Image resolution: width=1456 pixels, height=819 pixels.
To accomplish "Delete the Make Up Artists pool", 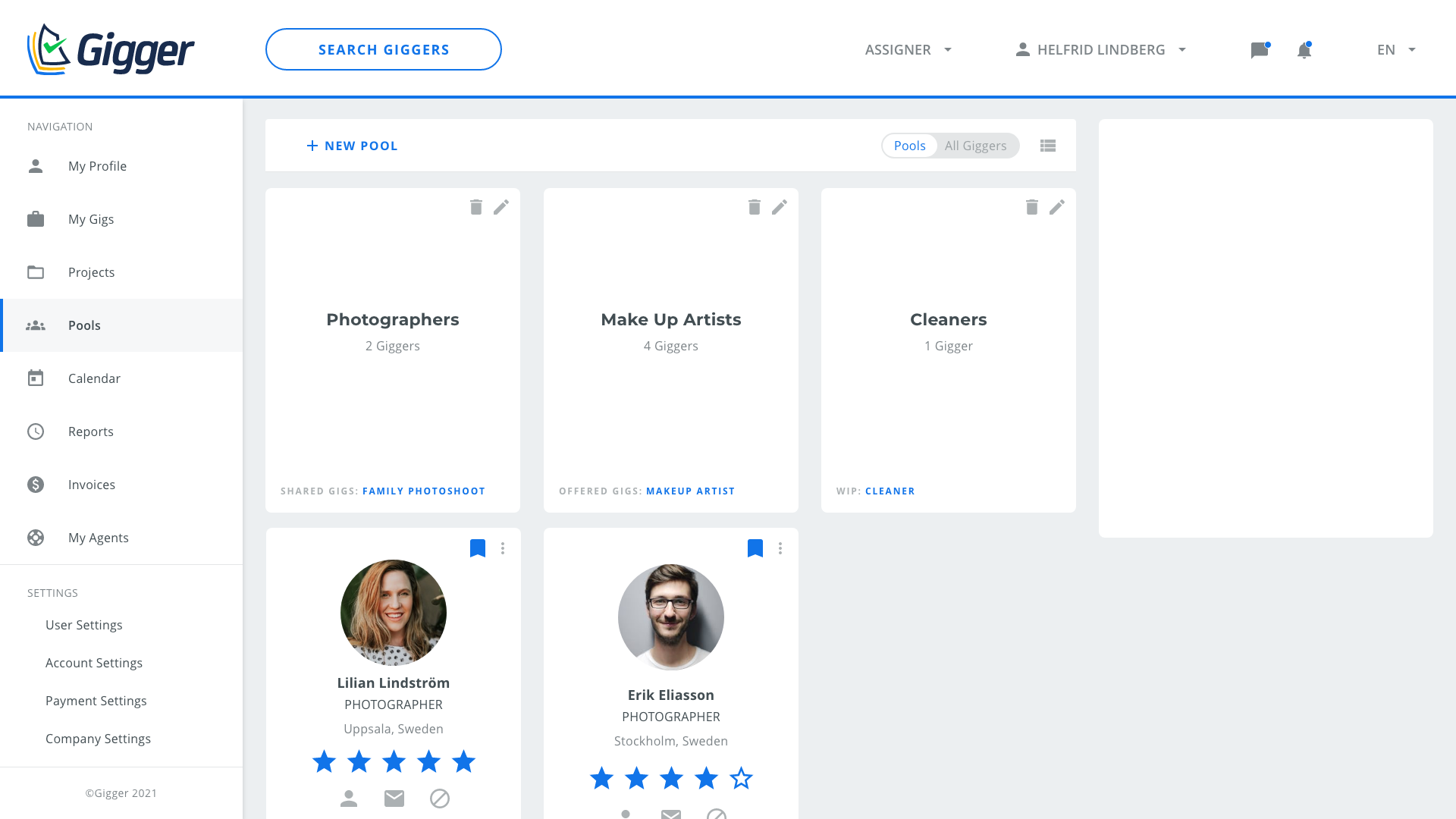I will click(755, 207).
